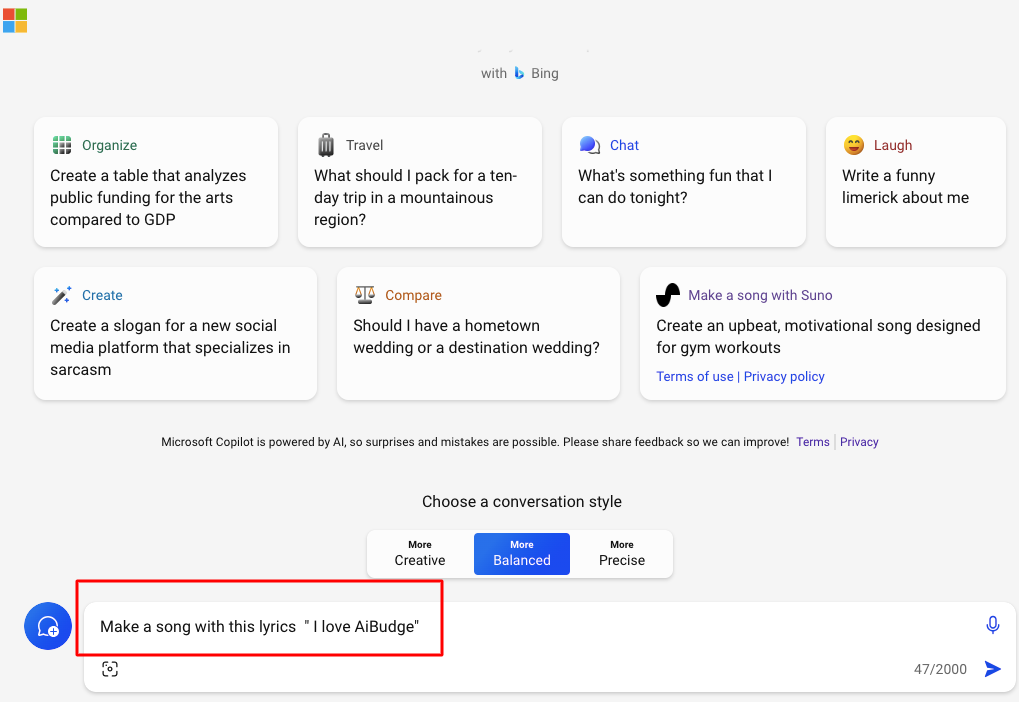This screenshot has height=702, width=1019.
Task: Activate the microphone voice input
Action: tap(992, 625)
